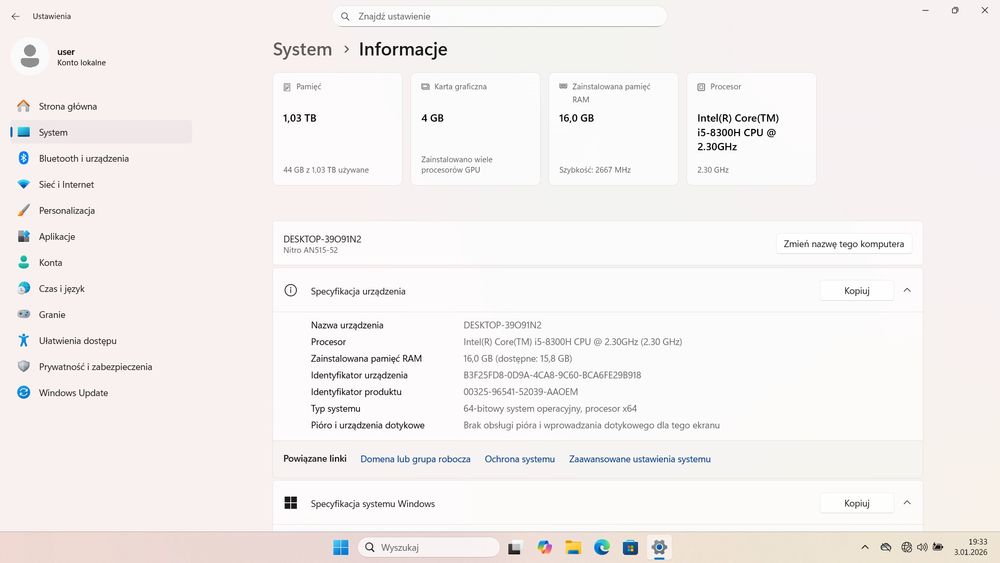Launch Copilot from the taskbar
1000x563 pixels.
point(544,547)
